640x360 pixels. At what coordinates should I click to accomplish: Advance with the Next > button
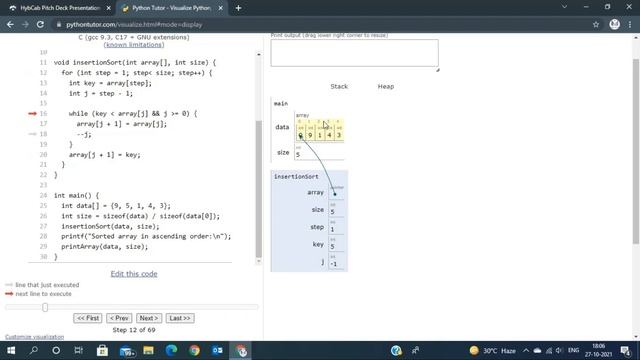tap(149, 318)
